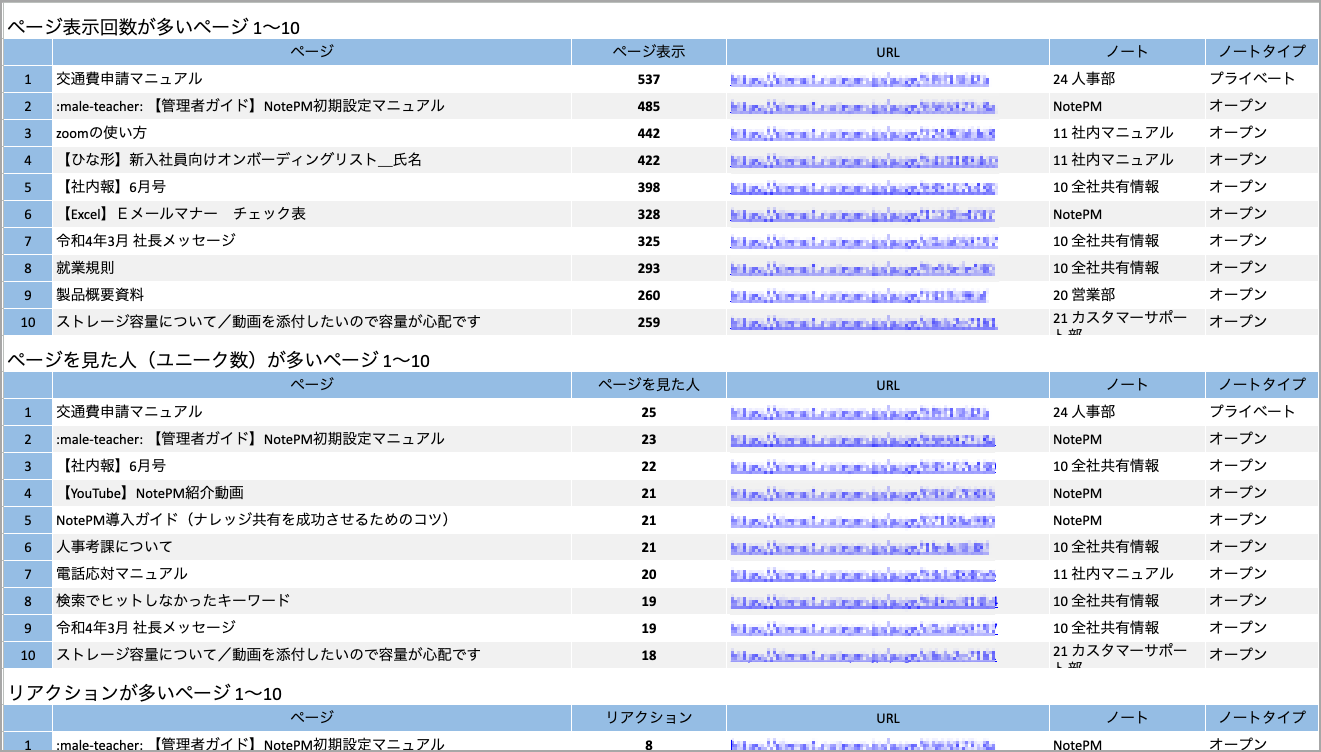The image size is (1321, 752).
Task: Open the URL link for 電話応対マニュアル
Action: [x=862, y=574]
